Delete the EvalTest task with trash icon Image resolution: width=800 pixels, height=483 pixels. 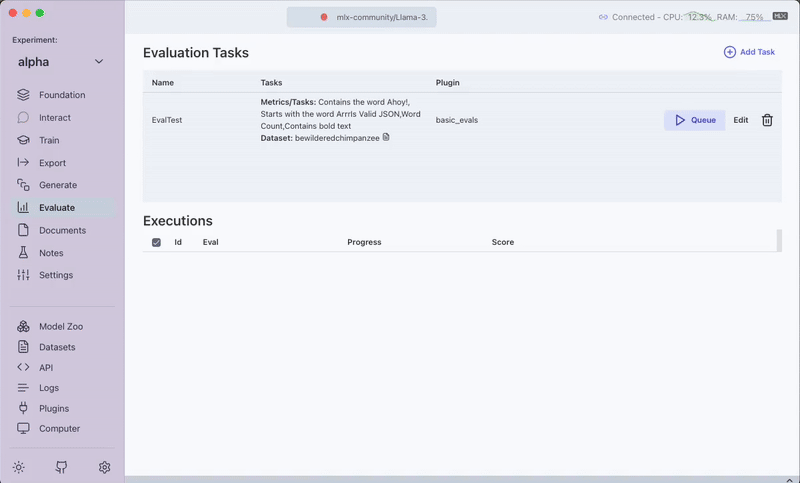pos(767,120)
